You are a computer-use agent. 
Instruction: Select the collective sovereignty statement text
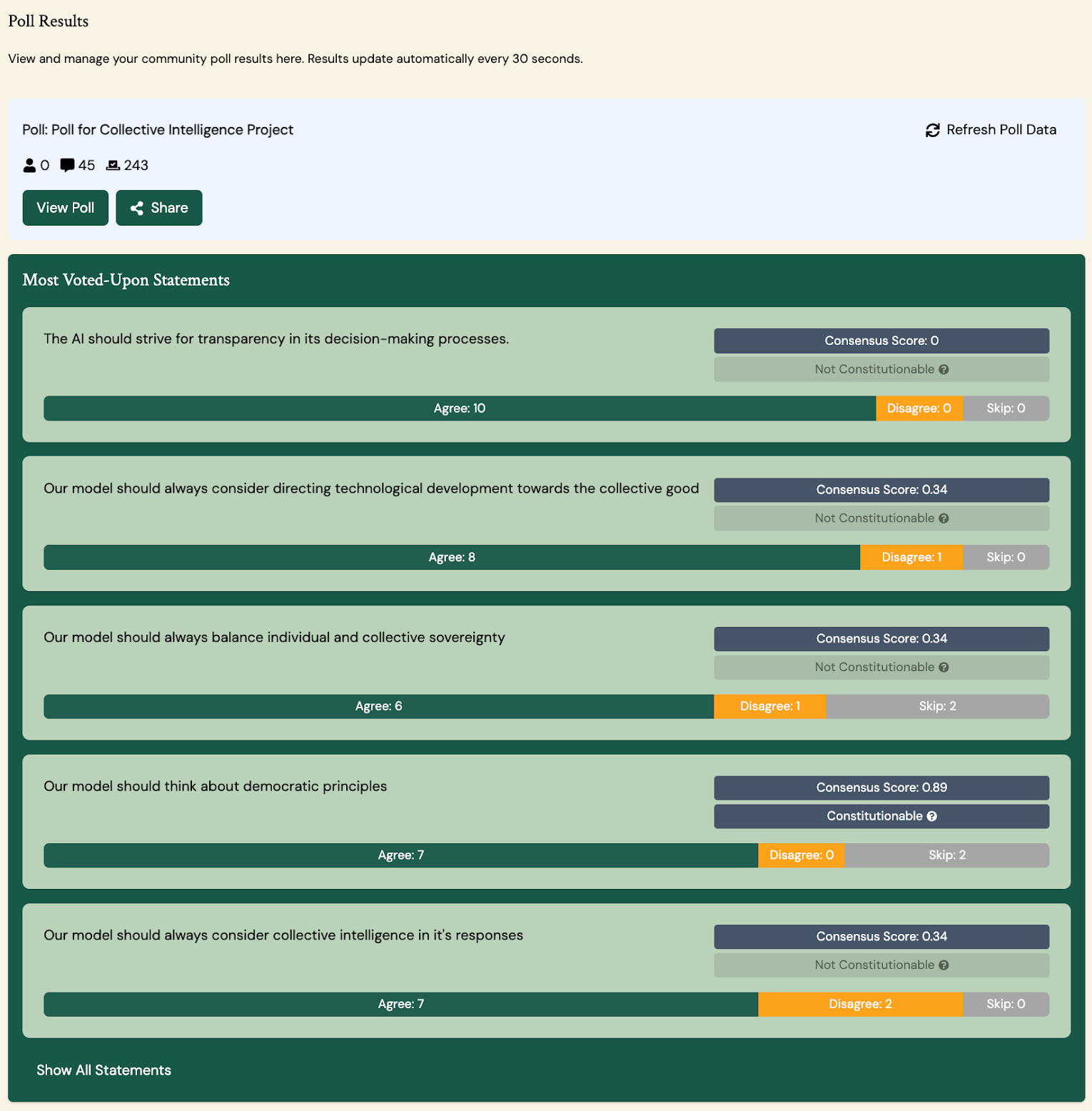point(274,637)
